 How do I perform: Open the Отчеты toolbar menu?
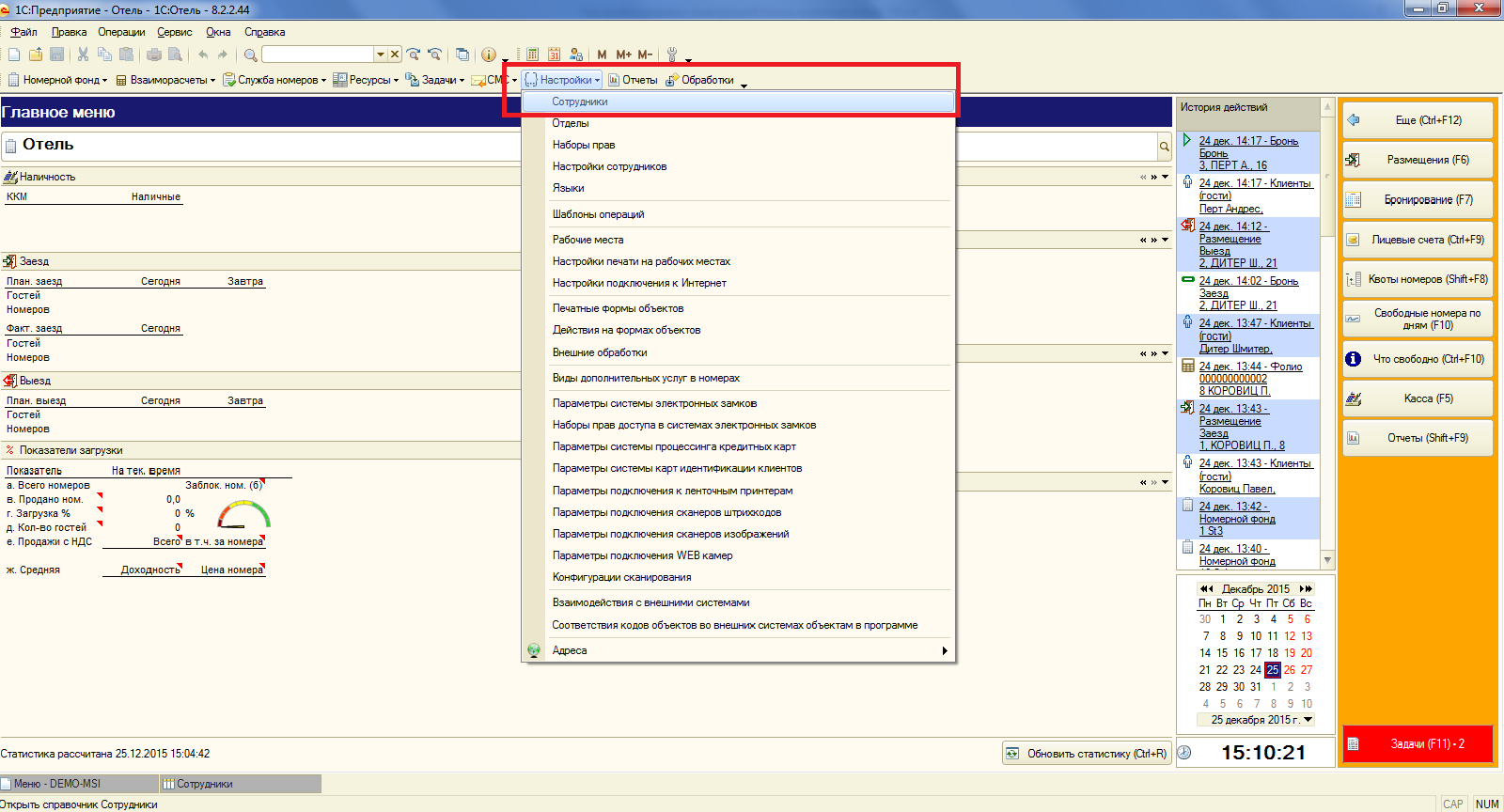633,80
